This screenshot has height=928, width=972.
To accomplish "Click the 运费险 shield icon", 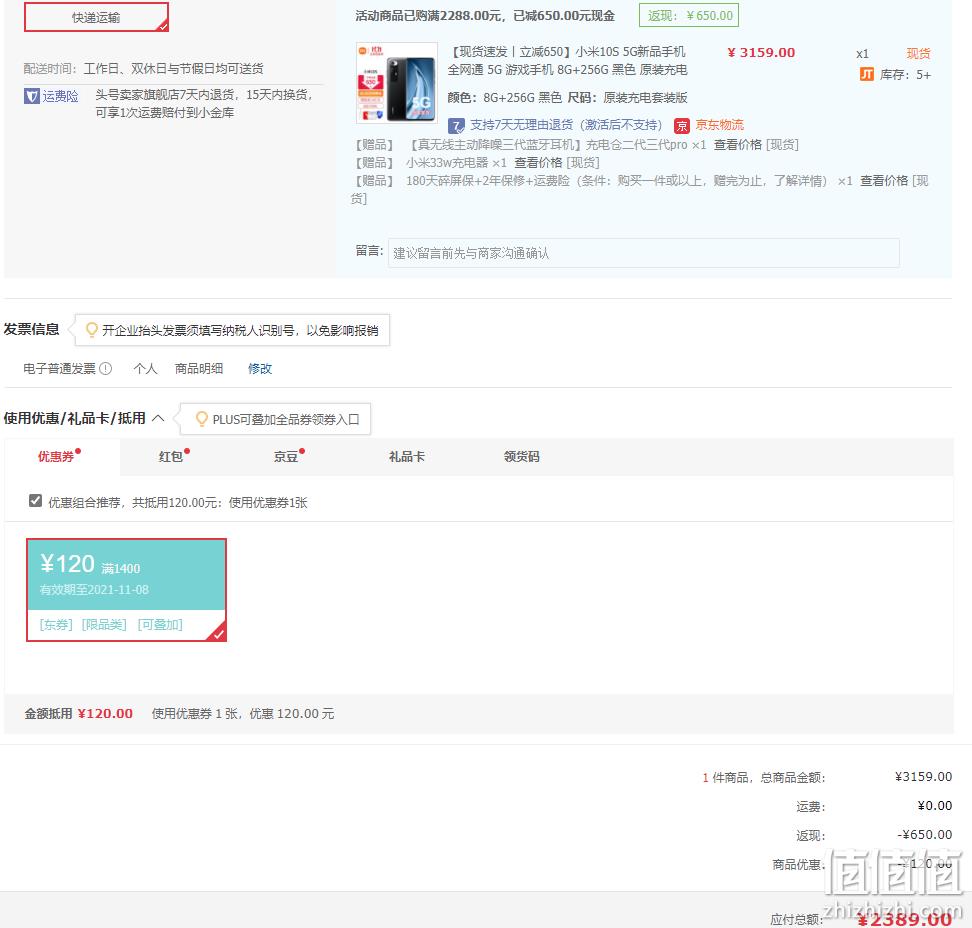I will 32,96.
